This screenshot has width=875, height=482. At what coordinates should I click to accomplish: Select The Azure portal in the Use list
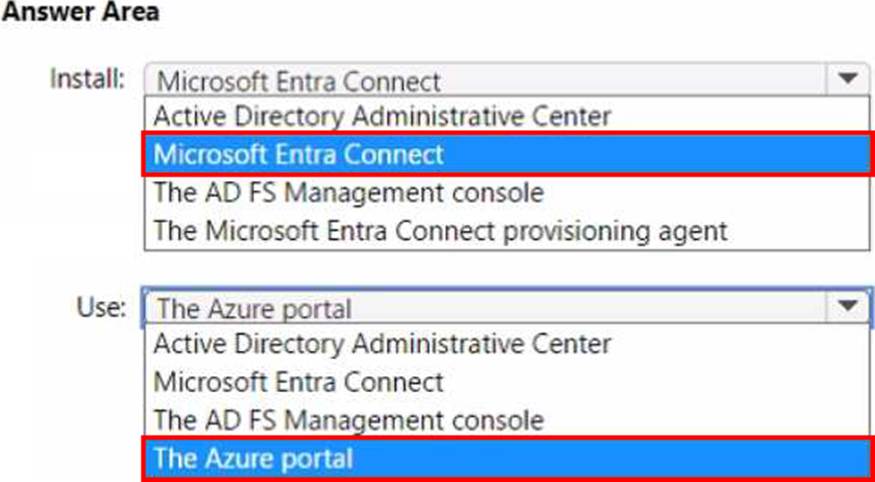pyautogui.click(x=253, y=459)
